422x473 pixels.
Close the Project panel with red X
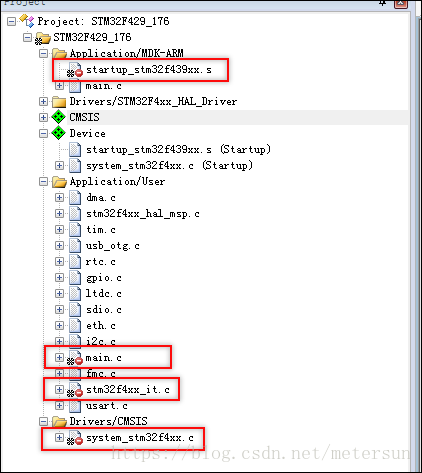point(401,3)
